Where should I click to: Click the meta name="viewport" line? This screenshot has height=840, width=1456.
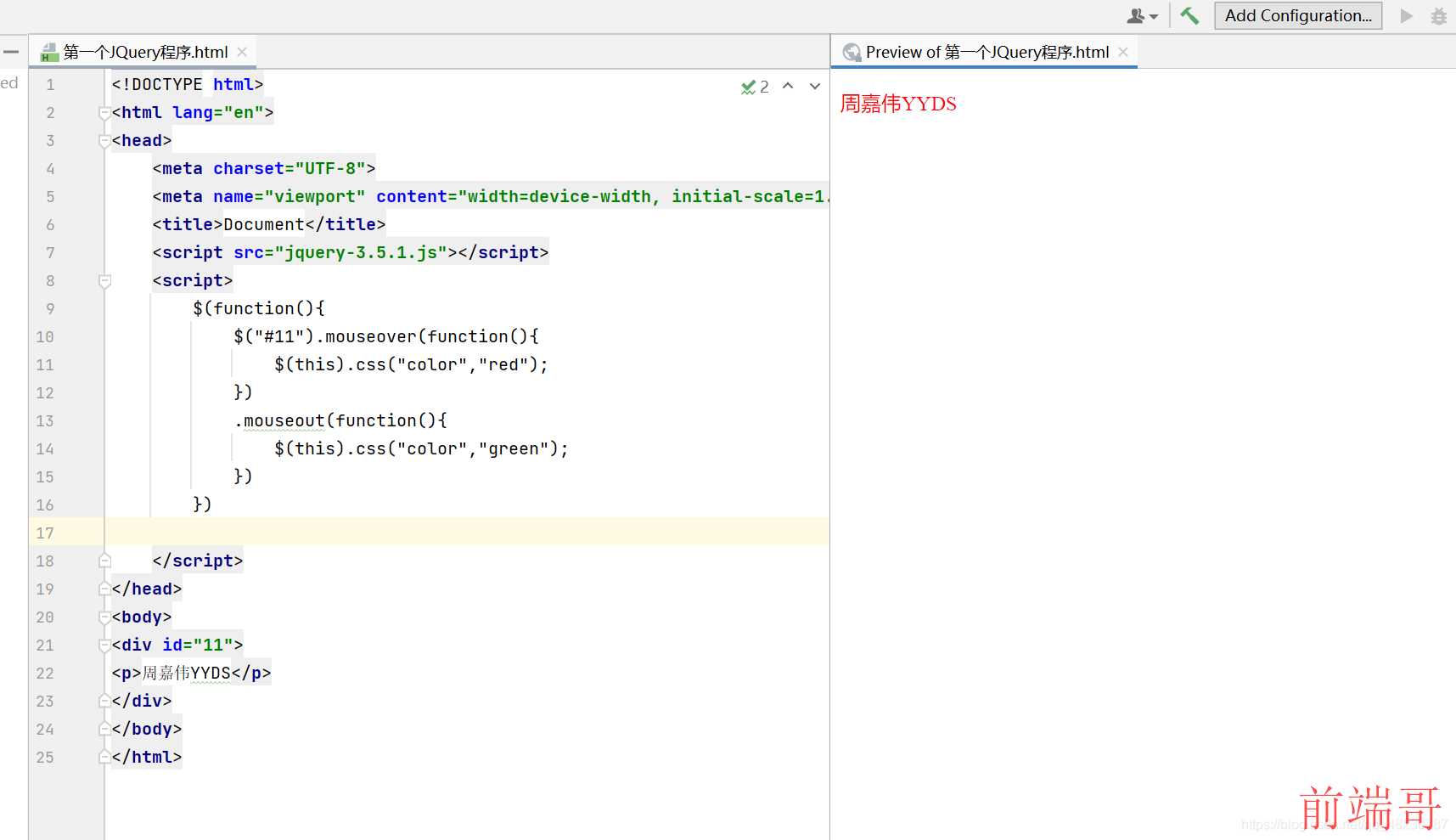pyautogui.click(x=491, y=196)
